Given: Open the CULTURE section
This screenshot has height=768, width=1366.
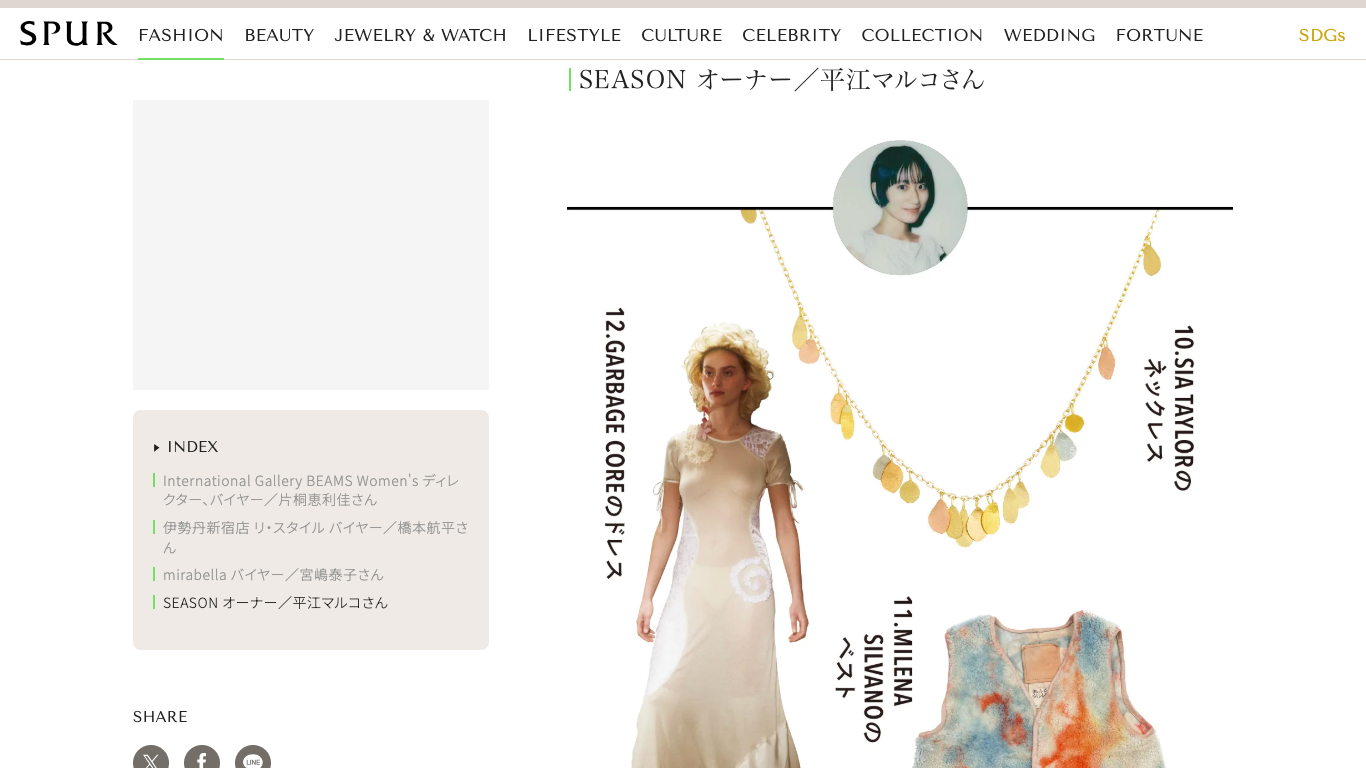Looking at the screenshot, I should pyautogui.click(x=681, y=35).
